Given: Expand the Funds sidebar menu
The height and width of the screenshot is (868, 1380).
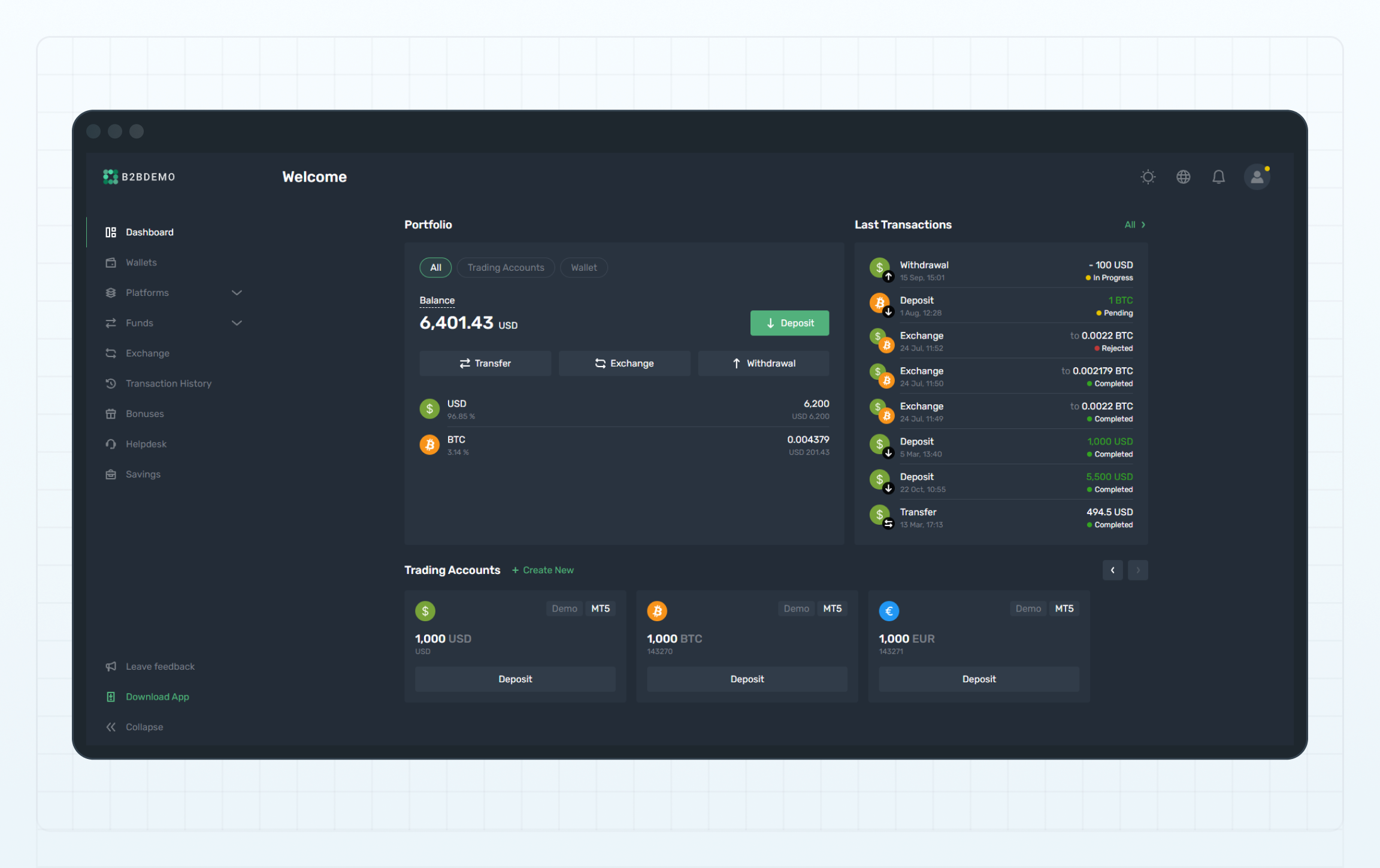Looking at the screenshot, I should tap(237, 323).
